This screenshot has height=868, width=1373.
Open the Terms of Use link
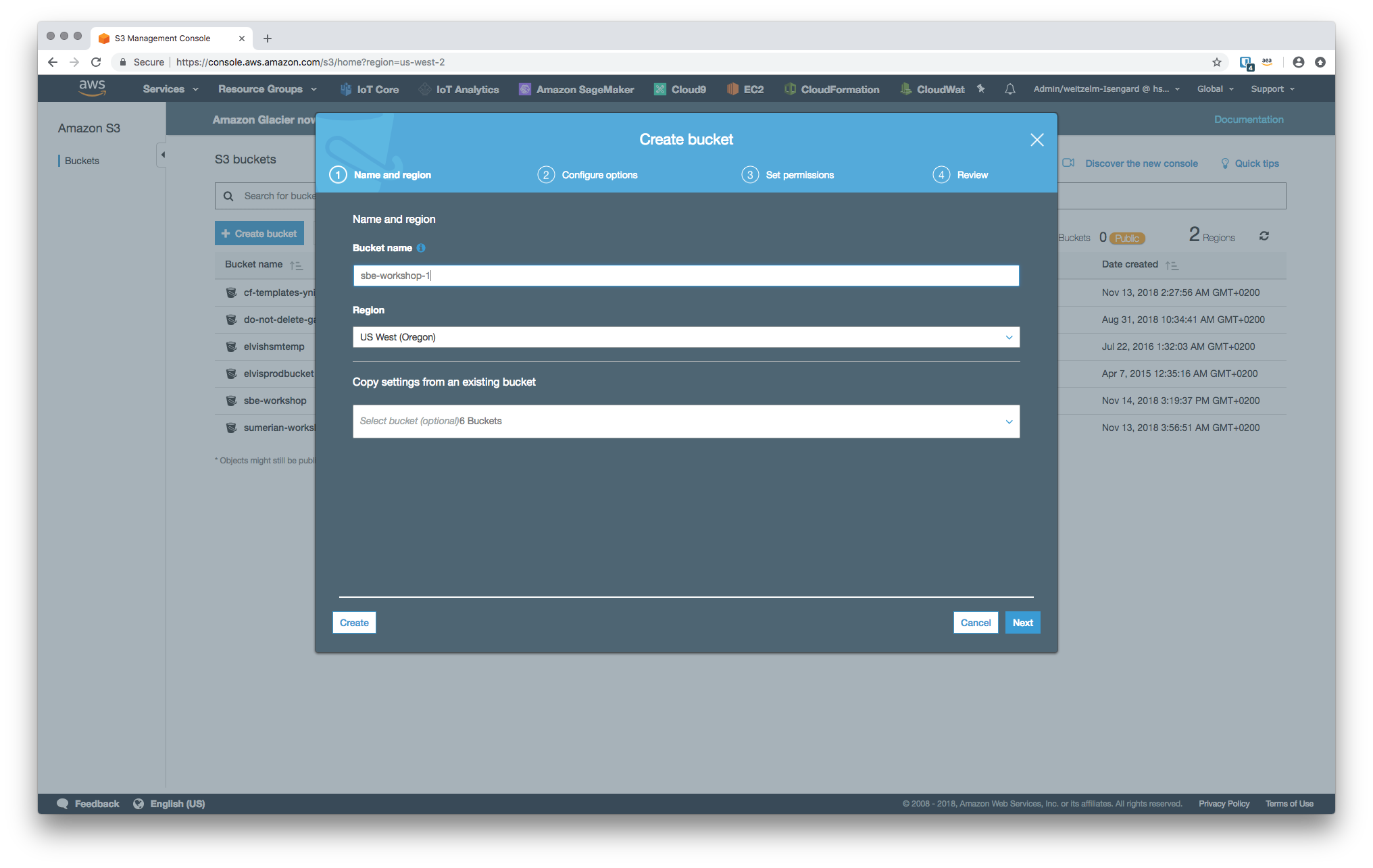coord(1289,803)
